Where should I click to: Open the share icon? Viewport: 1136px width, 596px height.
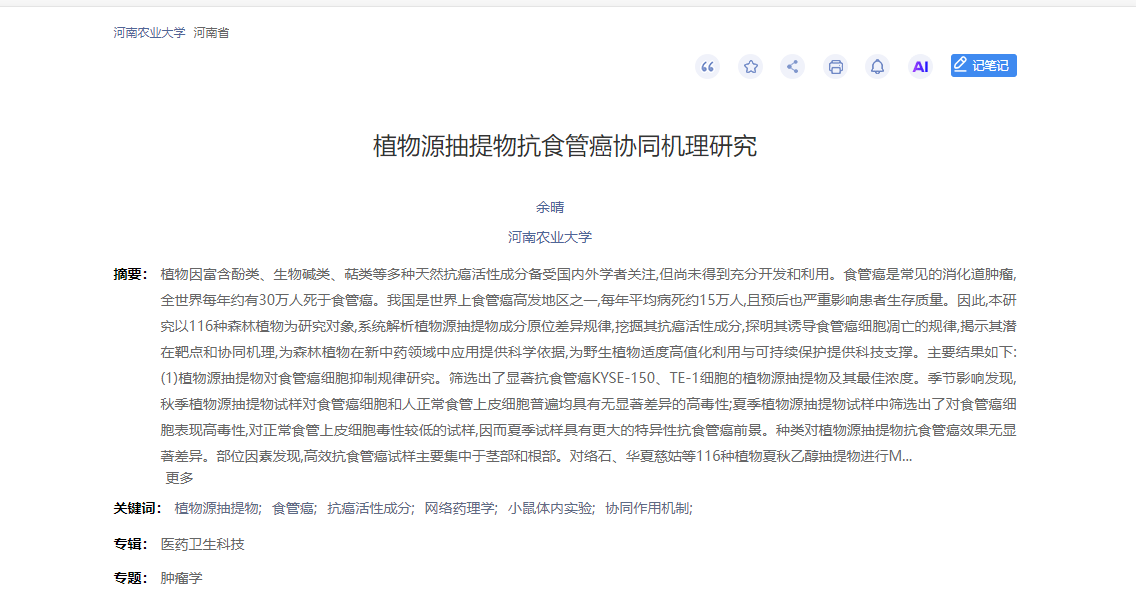[x=793, y=66]
